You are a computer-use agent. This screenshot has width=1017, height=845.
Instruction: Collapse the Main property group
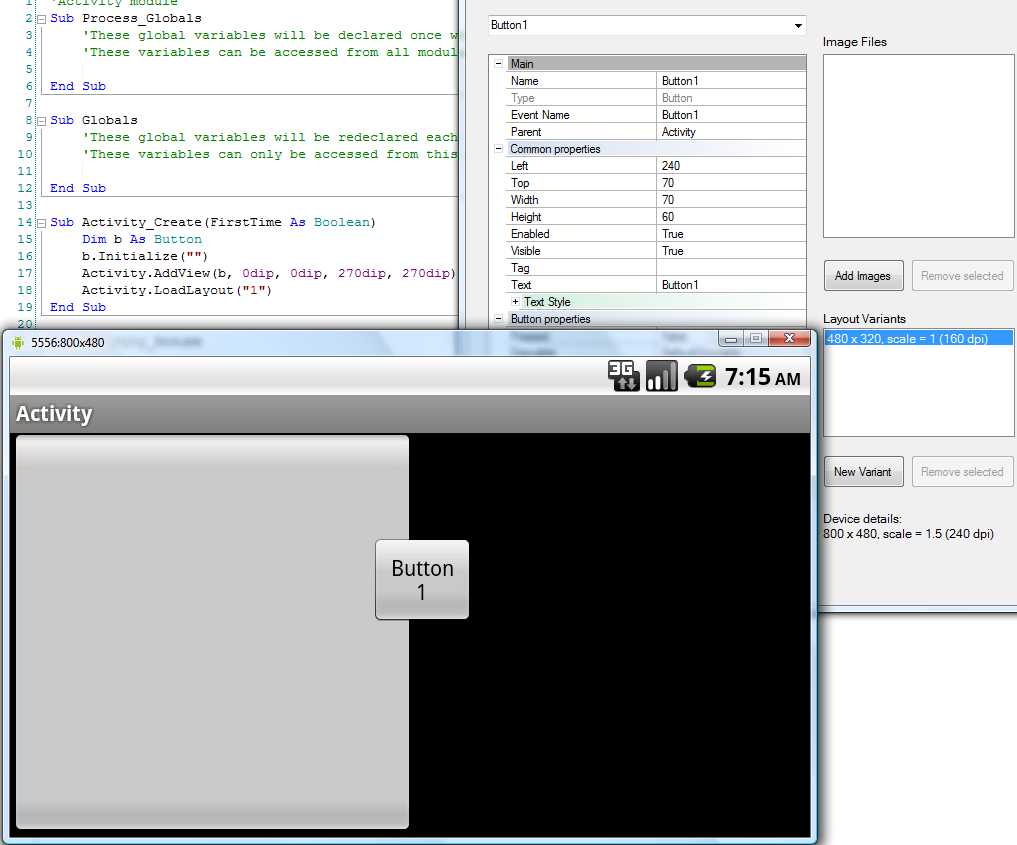pos(498,64)
